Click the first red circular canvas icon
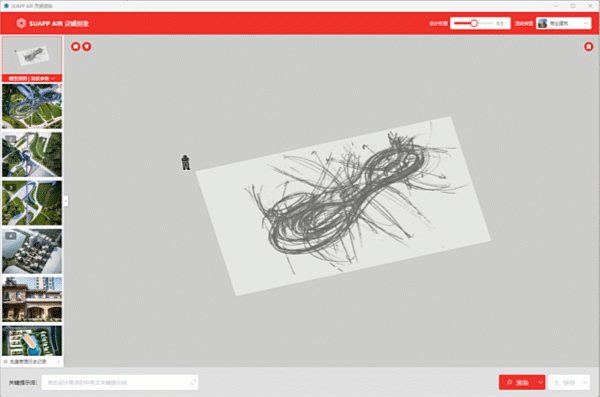Viewport: 600px width, 397px height. [x=75, y=47]
